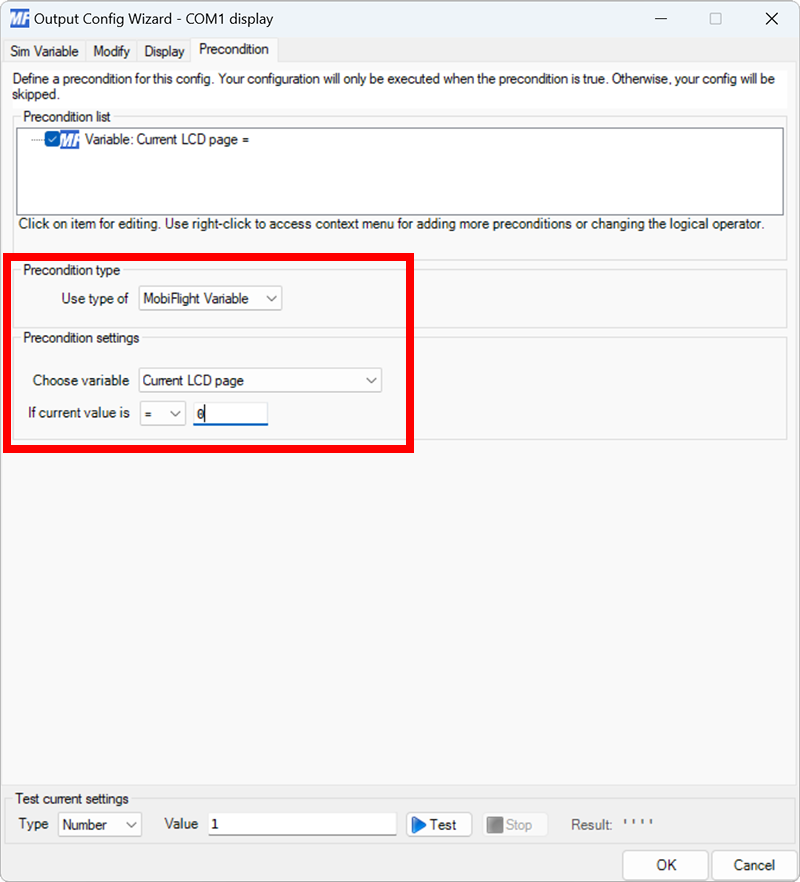This screenshot has height=882, width=800.
Task: Select the Precondition tab
Action: 233,49
